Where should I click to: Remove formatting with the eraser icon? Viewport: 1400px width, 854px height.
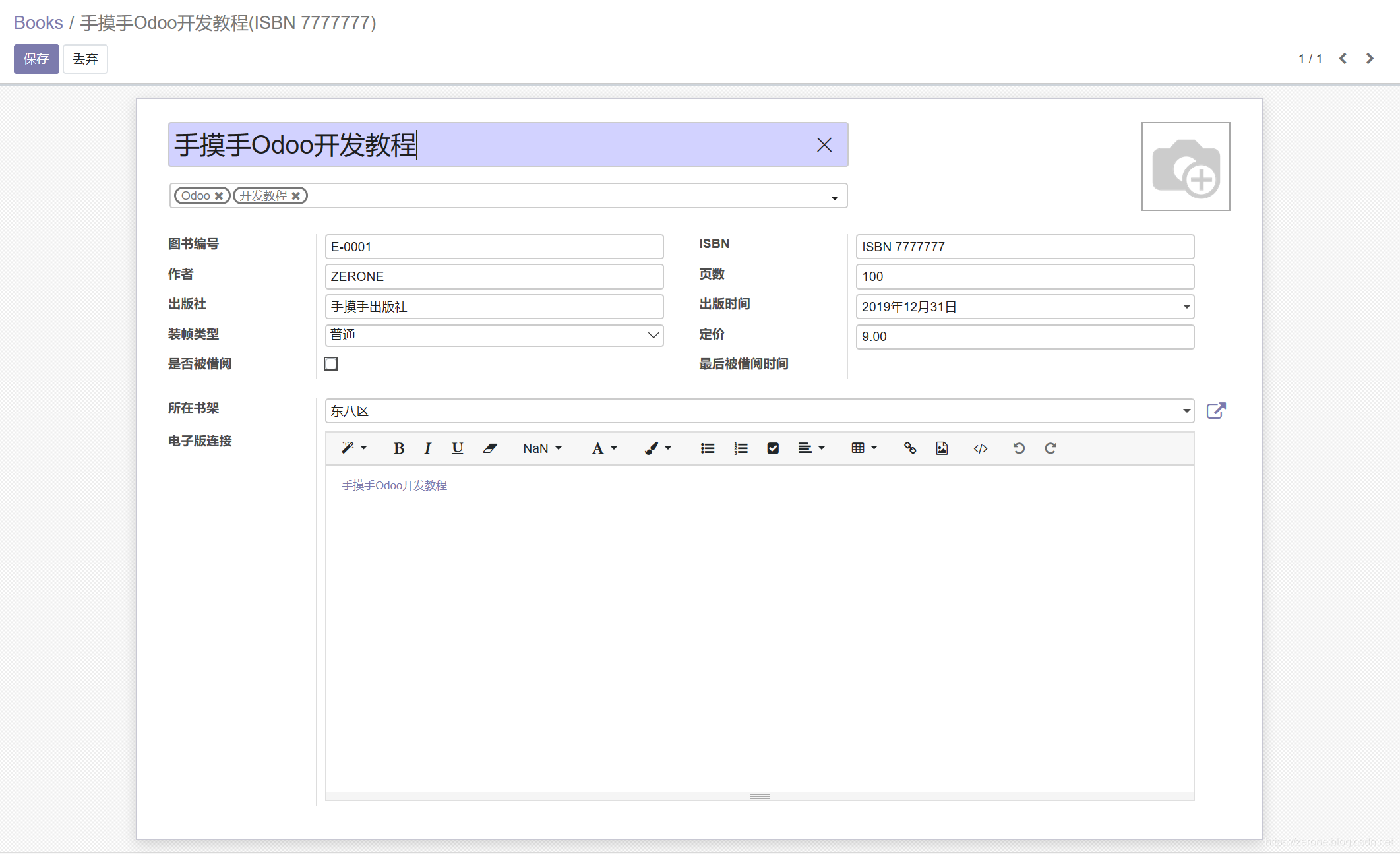click(490, 448)
